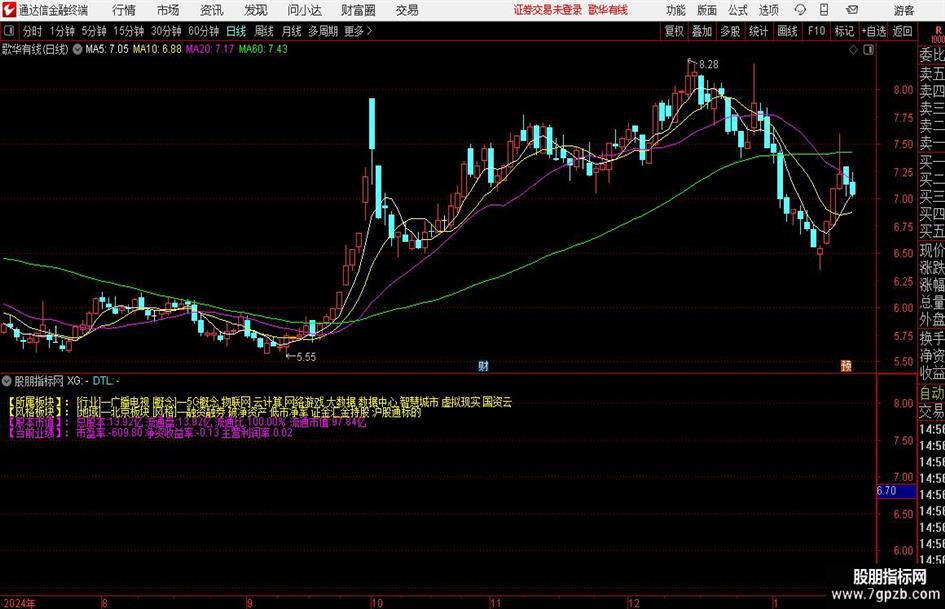Open the F10 company info button

click(x=817, y=31)
